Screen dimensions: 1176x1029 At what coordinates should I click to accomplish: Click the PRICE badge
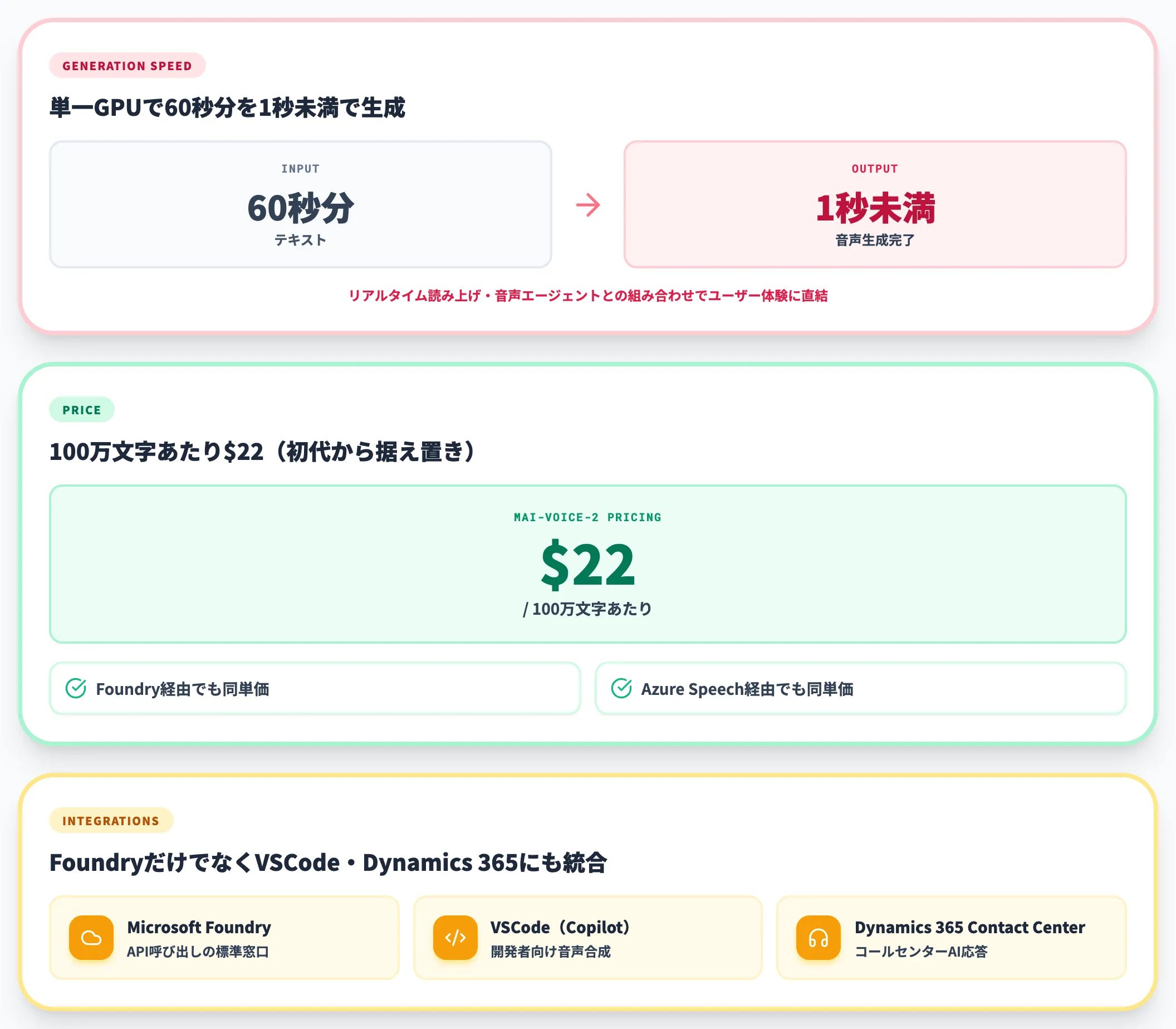81,409
